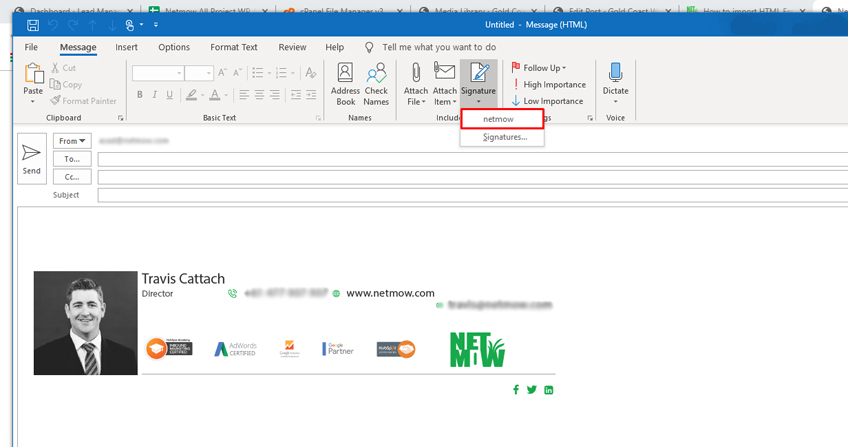This screenshot has height=447, width=848.
Task: Click the Tell me what you want to do box
Action: point(439,47)
